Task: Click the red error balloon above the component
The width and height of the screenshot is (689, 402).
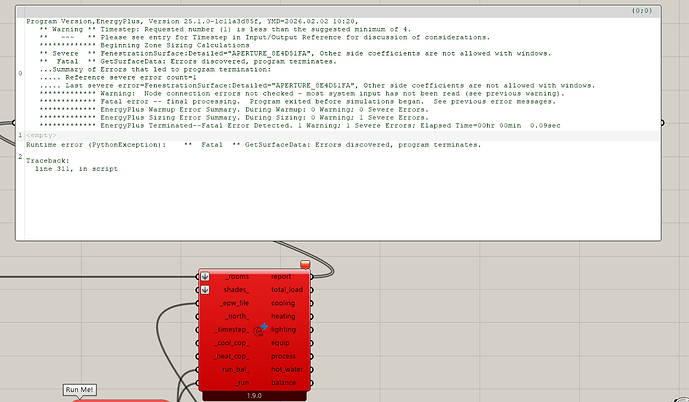Action: click(x=305, y=265)
